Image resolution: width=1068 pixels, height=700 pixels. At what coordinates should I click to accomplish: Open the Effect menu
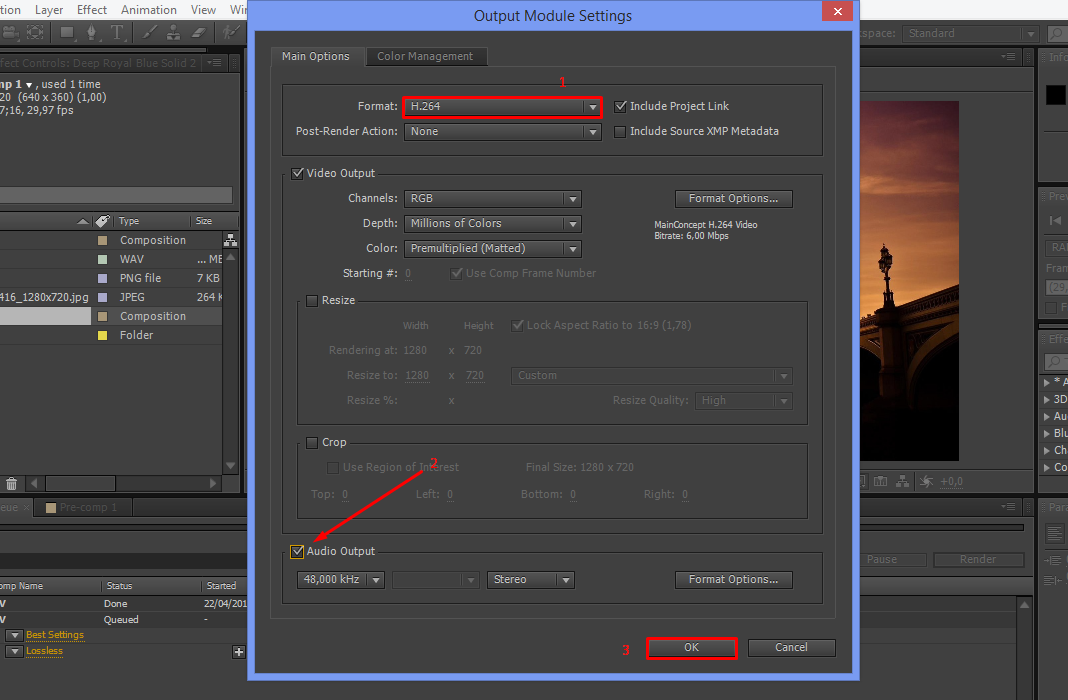[92, 10]
